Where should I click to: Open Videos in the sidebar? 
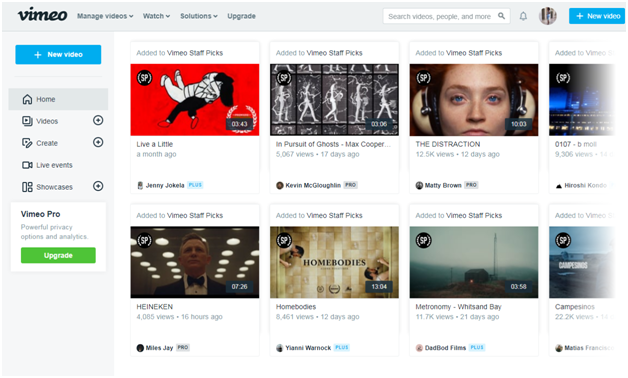[47, 121]
